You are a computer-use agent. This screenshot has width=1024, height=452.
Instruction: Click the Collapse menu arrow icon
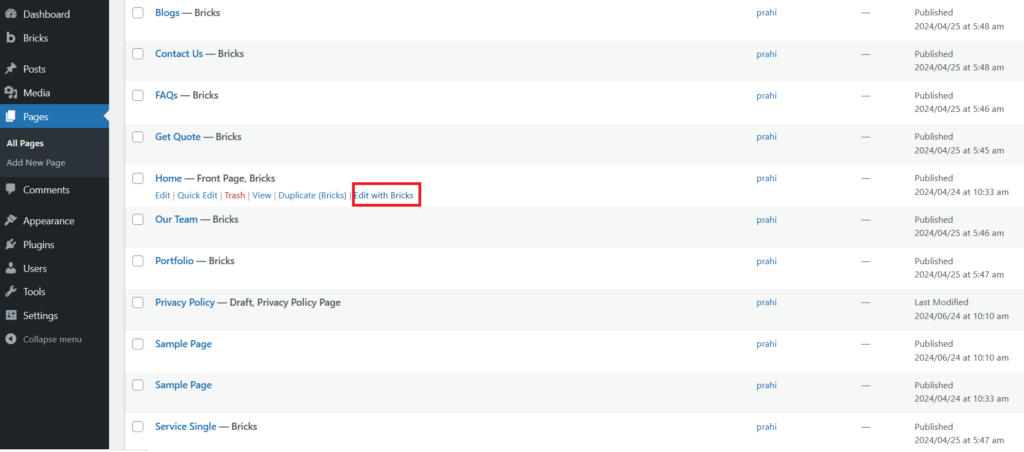coord(10,339)
